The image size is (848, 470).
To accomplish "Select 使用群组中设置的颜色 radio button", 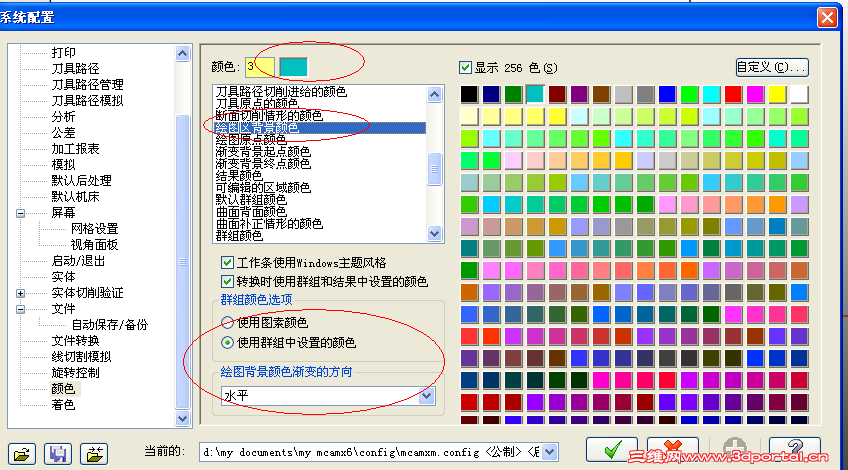I will (228, 343).
